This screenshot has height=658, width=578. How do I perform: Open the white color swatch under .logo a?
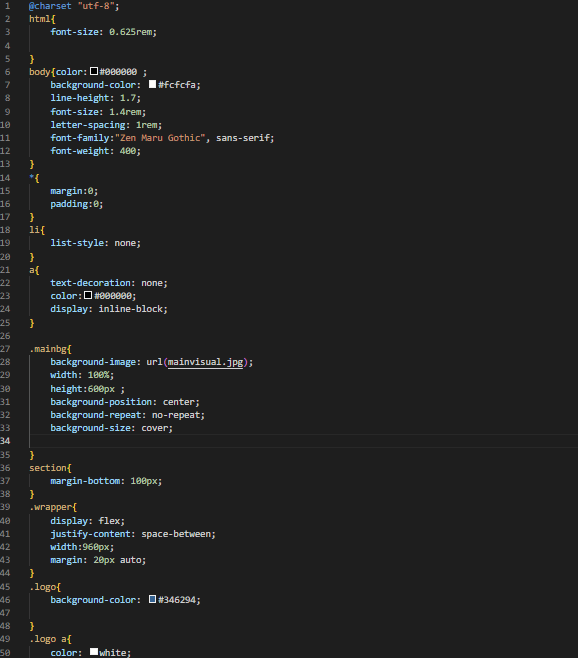click(x=94, y=652)
